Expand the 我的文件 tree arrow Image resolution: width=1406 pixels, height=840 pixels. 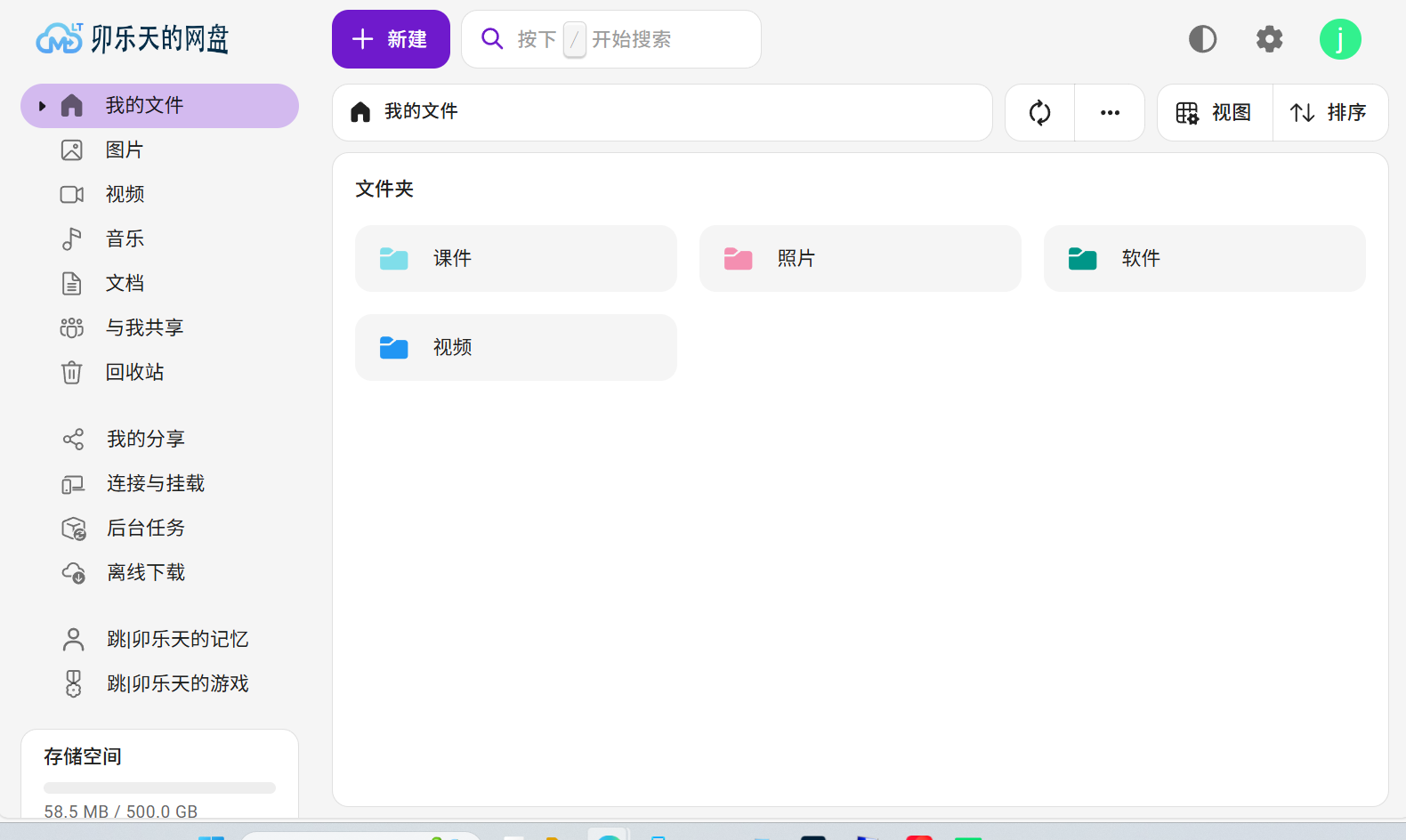click(42, 106)
